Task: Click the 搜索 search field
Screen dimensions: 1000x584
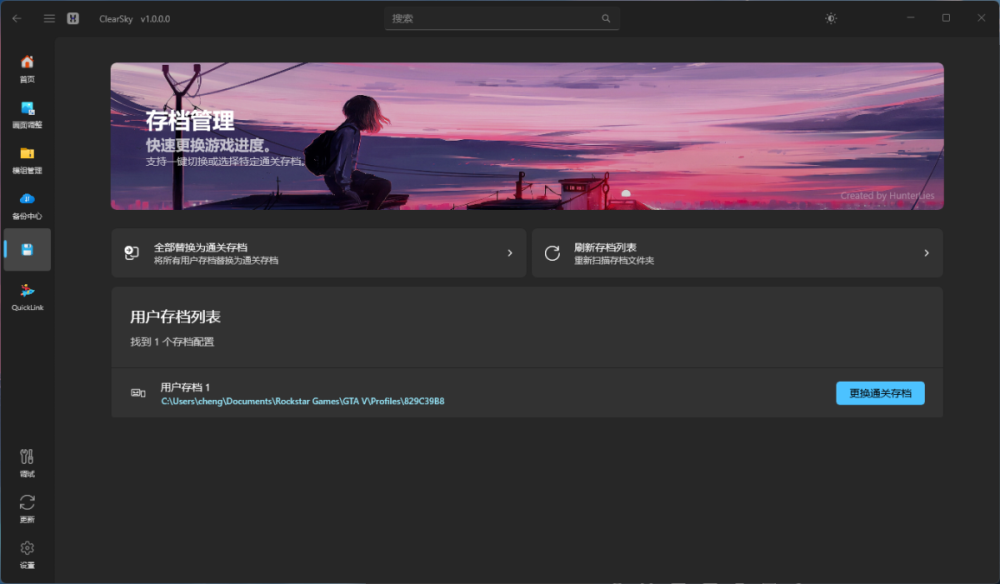Action: pos(501,17)
